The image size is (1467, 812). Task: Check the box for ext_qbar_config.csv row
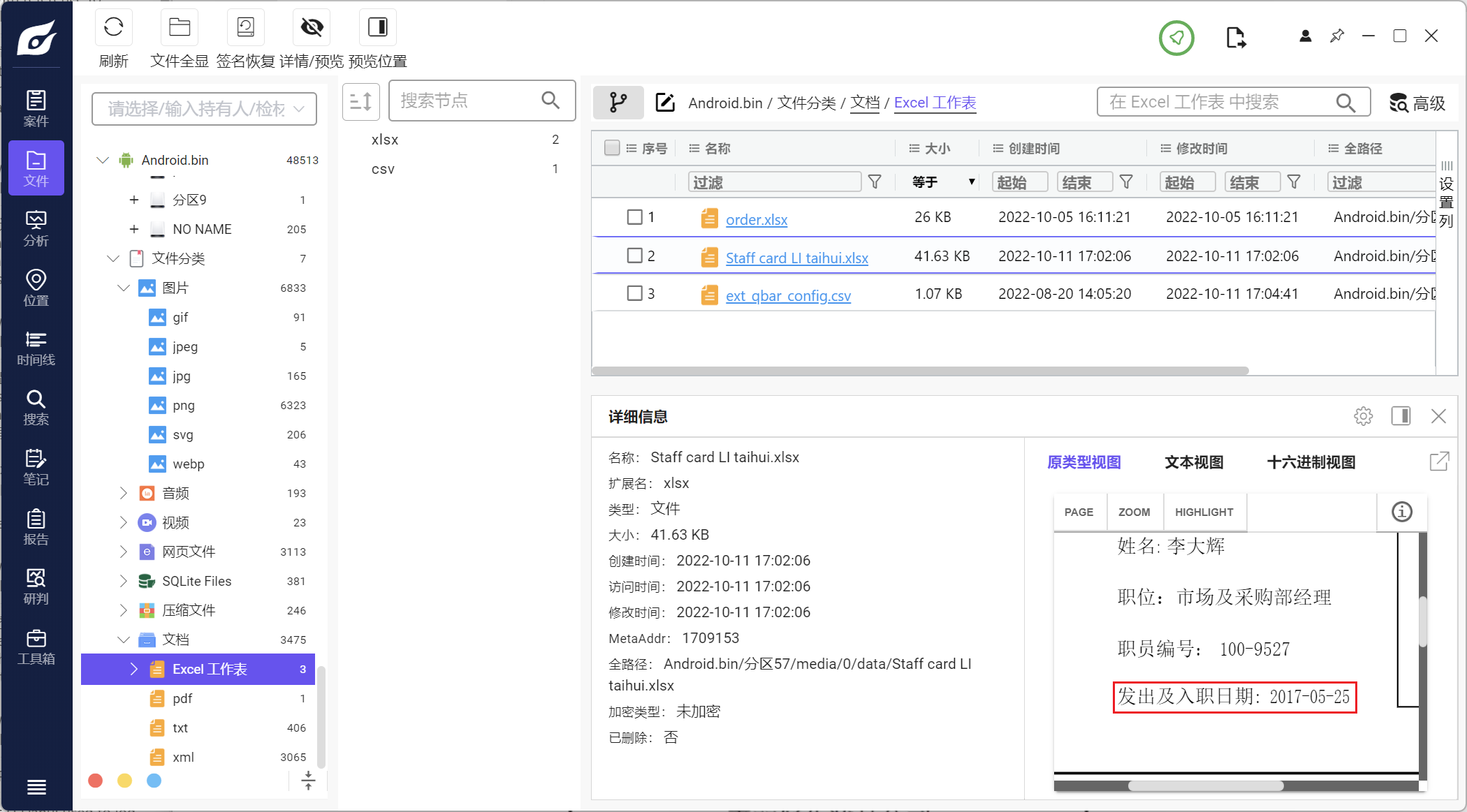click(x=634, y=293)
